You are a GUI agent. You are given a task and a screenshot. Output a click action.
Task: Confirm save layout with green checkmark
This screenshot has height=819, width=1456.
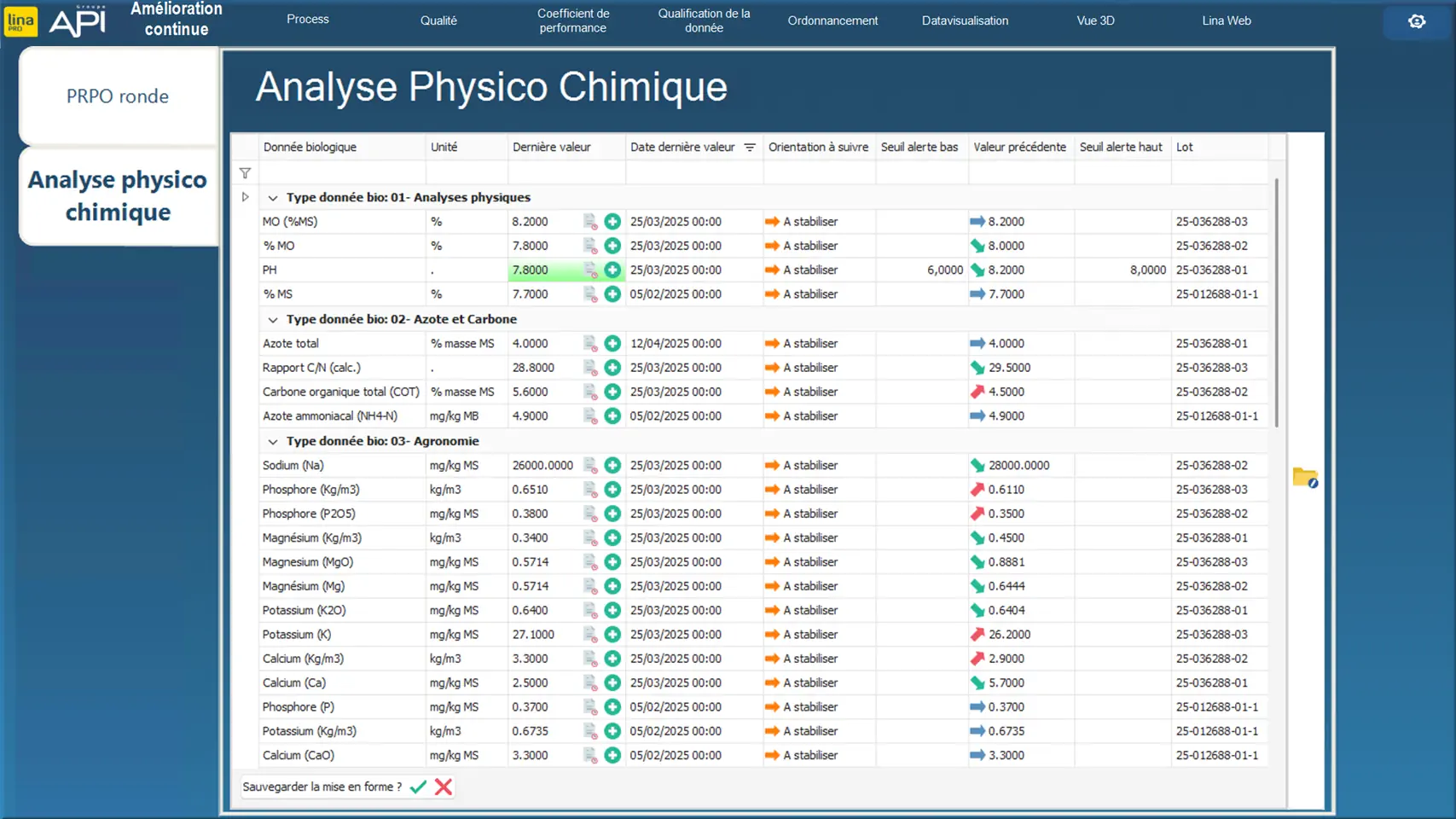click(418, 787)
